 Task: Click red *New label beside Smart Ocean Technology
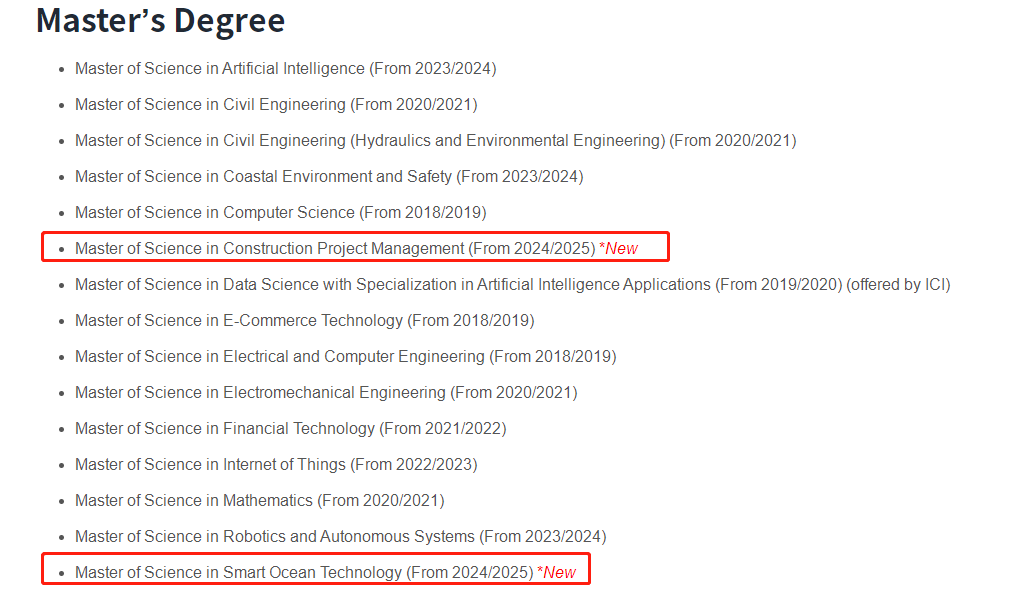point(557,573)
